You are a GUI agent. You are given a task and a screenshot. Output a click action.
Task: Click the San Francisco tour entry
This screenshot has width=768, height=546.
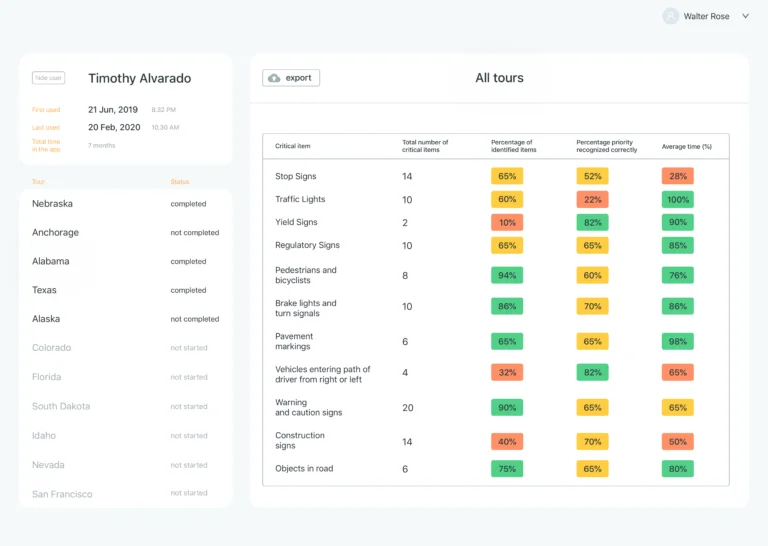(62, 494)
